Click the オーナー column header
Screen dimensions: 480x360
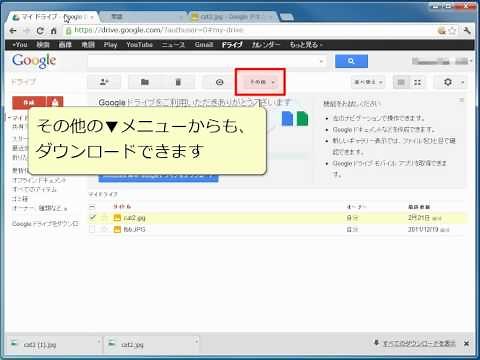[356, 207]
